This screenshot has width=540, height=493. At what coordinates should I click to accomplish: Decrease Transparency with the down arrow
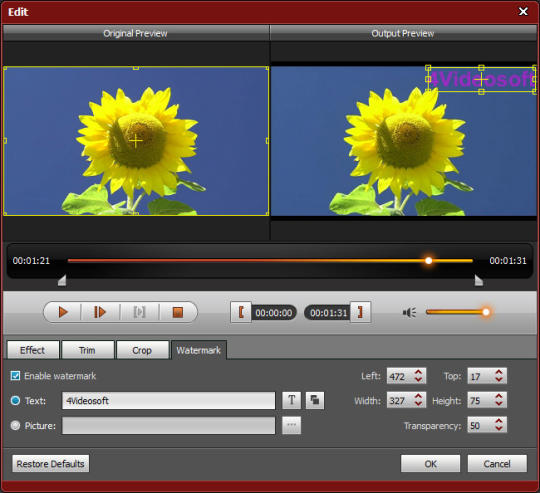coord(499,428)
